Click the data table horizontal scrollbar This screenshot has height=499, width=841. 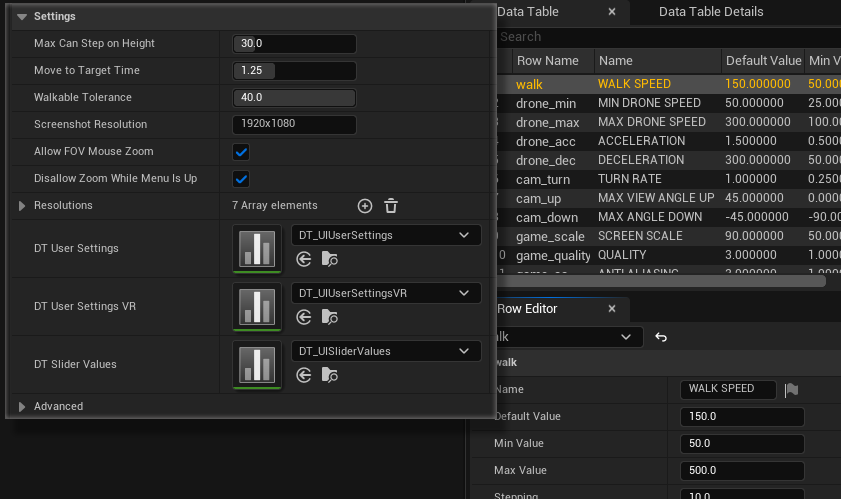[661, 281]
